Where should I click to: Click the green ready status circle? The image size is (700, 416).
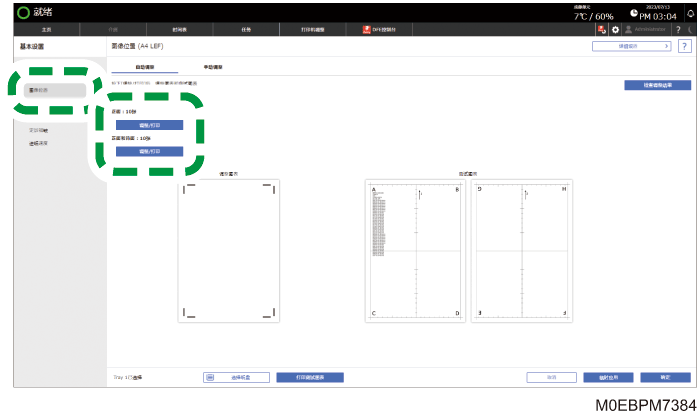tap(23, 12)
